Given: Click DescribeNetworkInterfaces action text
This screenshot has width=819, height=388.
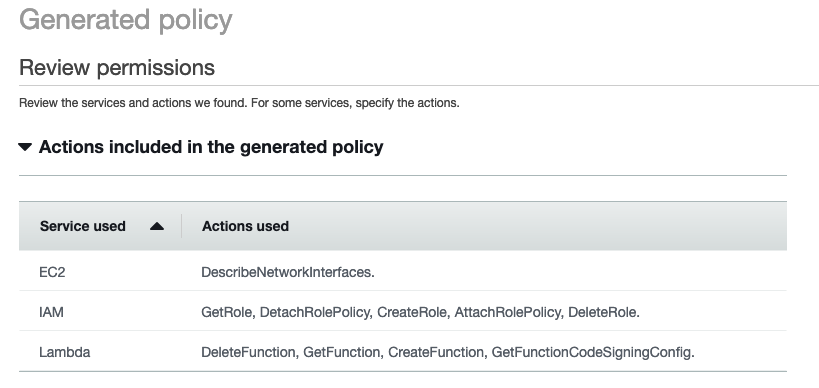Looking at the screenshot, I should coord(288,272).
